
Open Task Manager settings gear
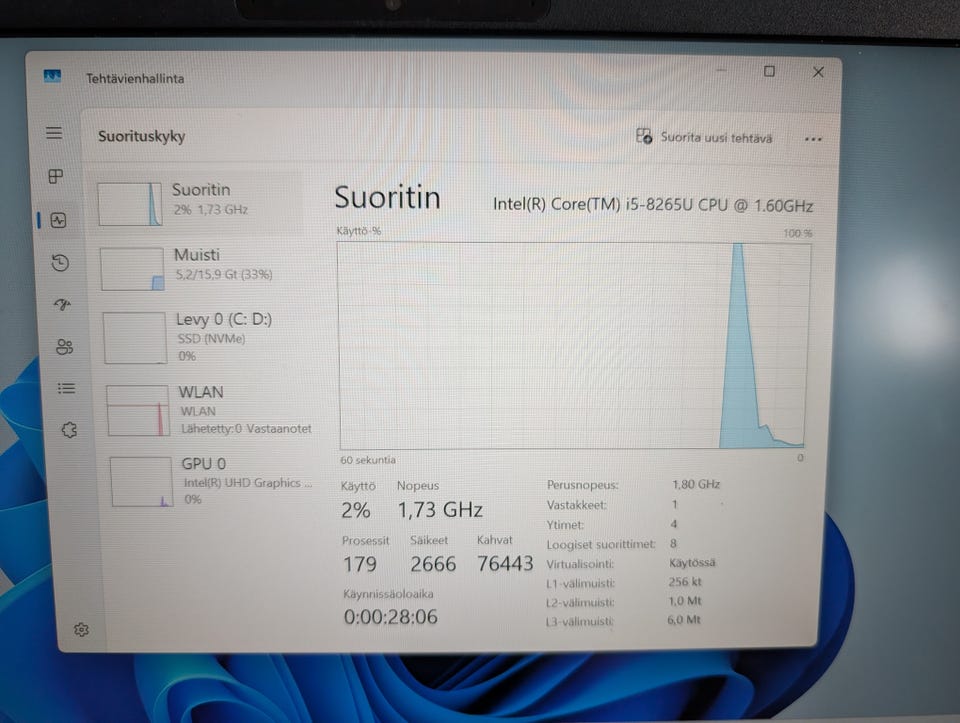[x=81, y=629]
